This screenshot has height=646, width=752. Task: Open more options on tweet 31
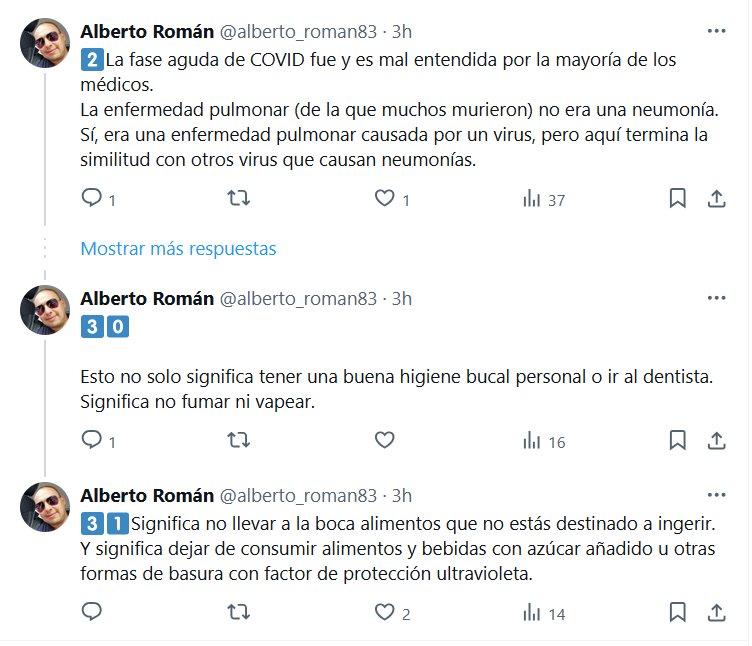(x=716, y=495)
